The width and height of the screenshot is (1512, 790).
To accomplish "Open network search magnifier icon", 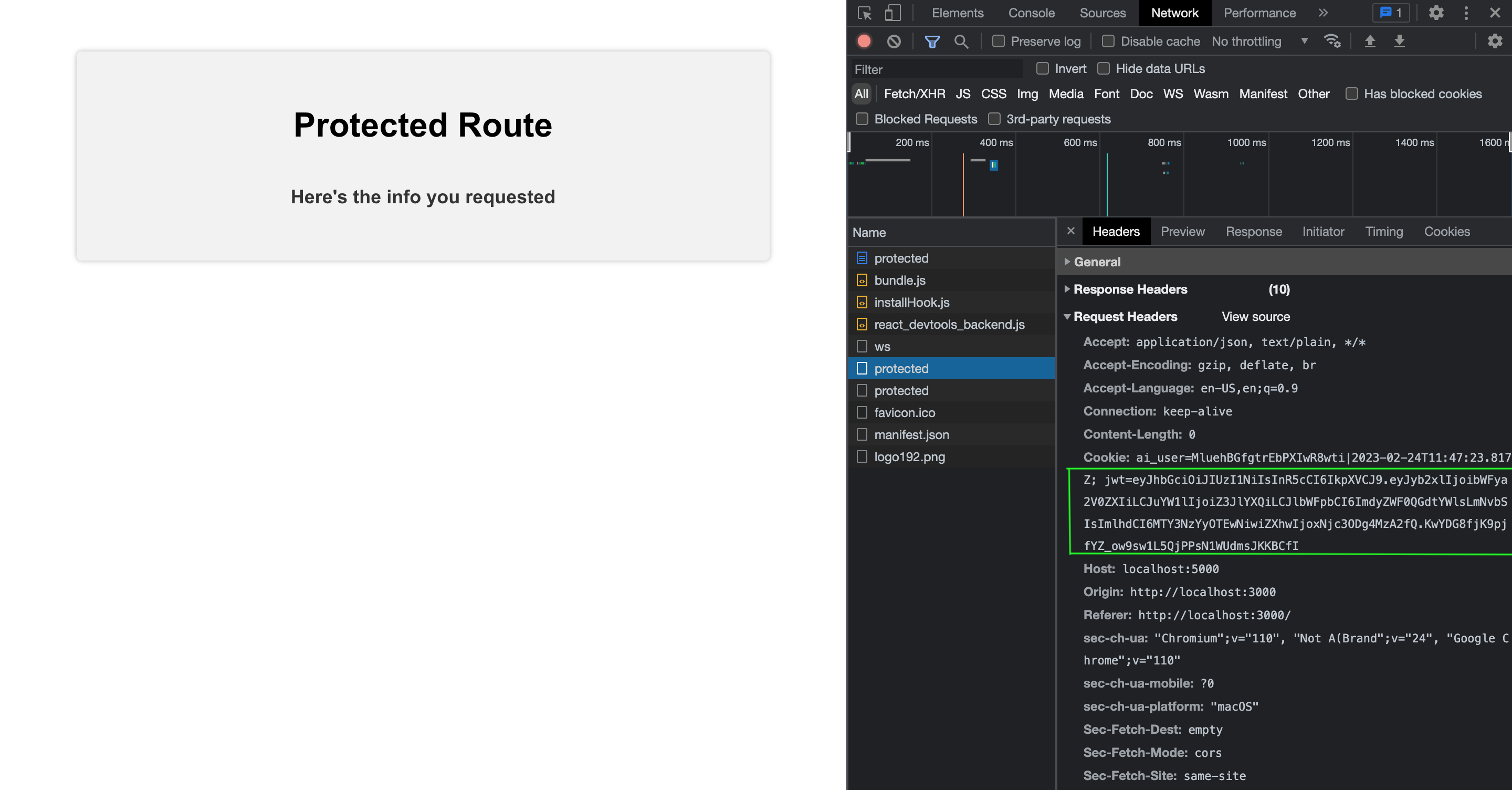I will click(961, 41).
